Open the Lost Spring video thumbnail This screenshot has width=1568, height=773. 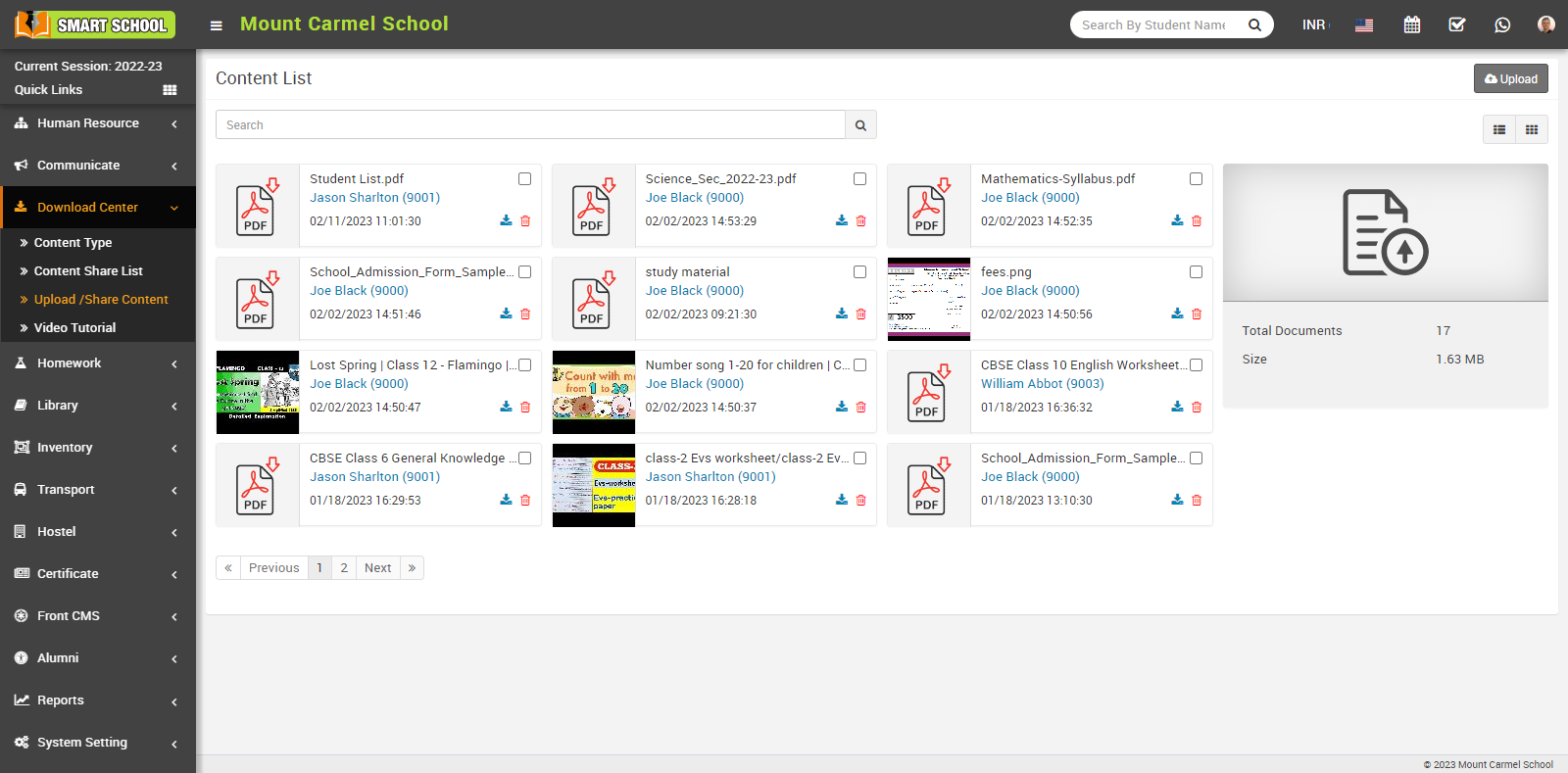coord(258,392)
